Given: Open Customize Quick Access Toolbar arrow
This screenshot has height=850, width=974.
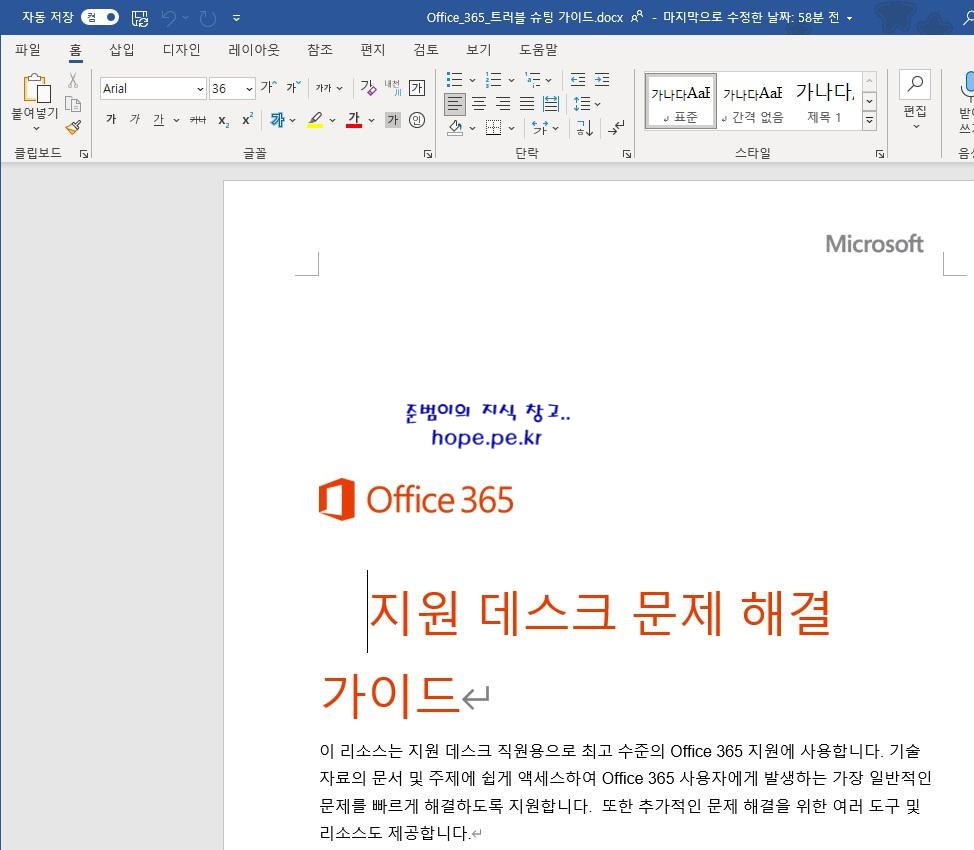Looking at the screenshot, I should (x=237, y=18).
